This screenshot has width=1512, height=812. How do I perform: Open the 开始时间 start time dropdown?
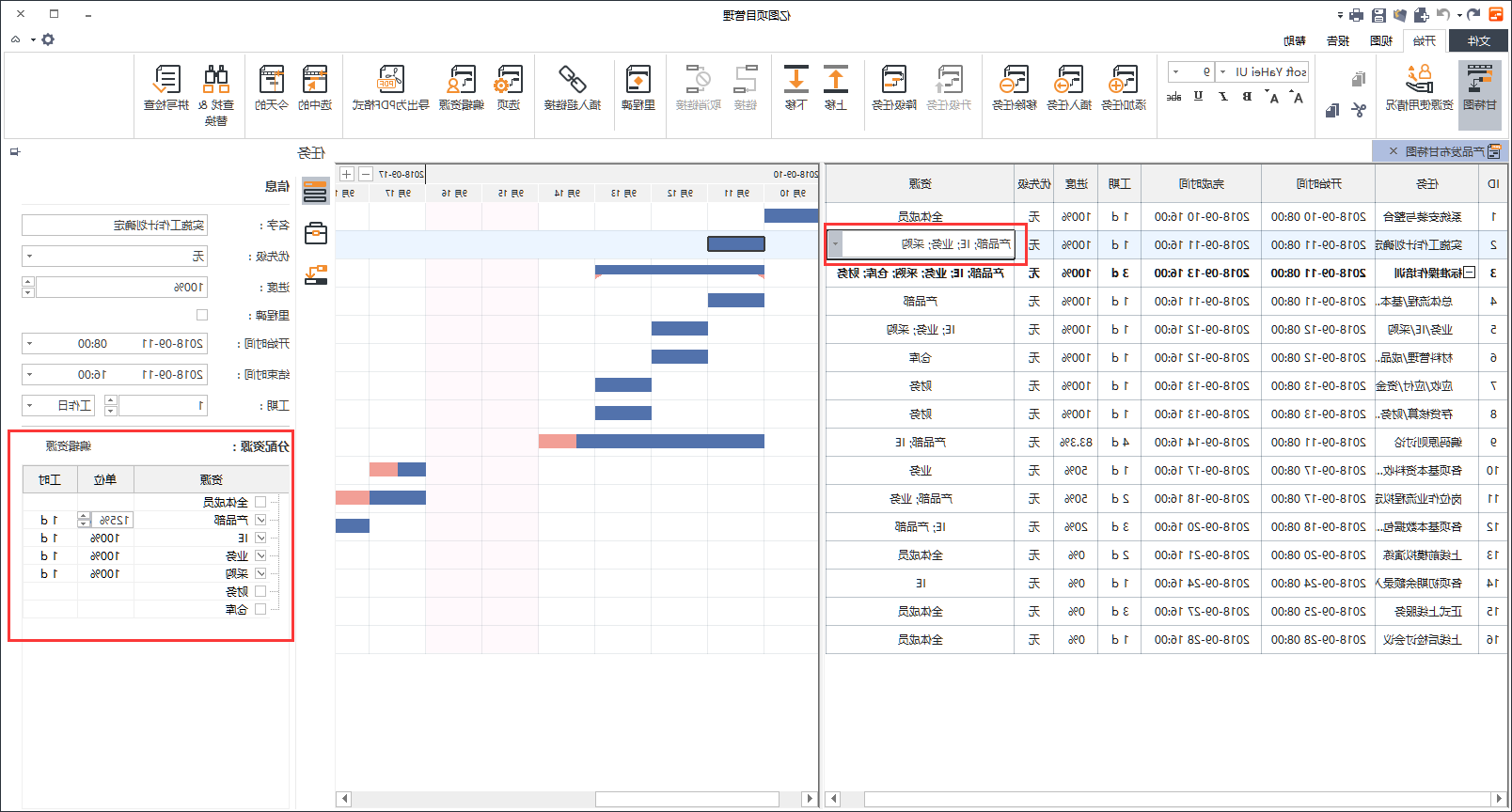[x=30, y=343]
